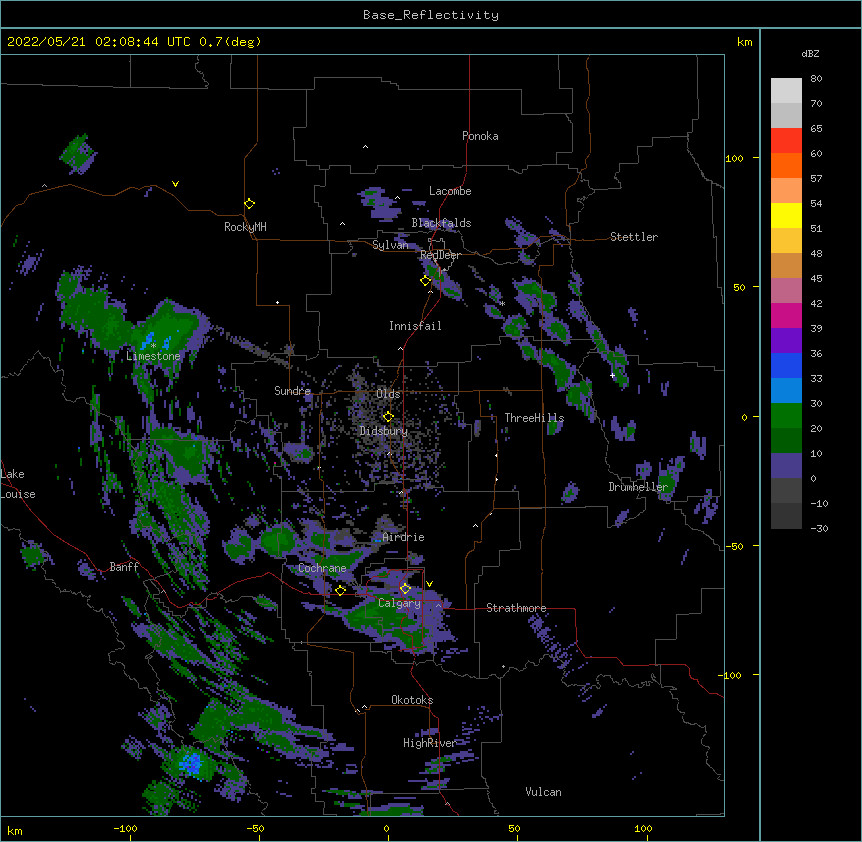Click the yellow diamond marker below RedDeer
Image resolution: width=862 pixels, height=842 pixels.
tap(426, 281)
